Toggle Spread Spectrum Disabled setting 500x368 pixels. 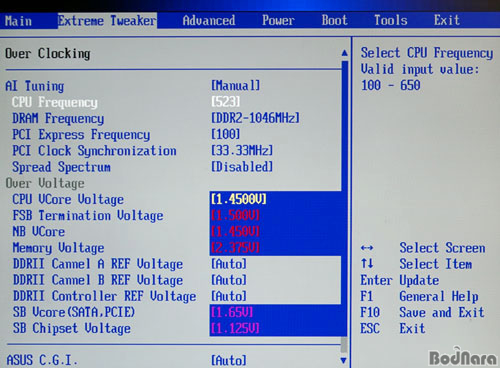tap(242, 166)
